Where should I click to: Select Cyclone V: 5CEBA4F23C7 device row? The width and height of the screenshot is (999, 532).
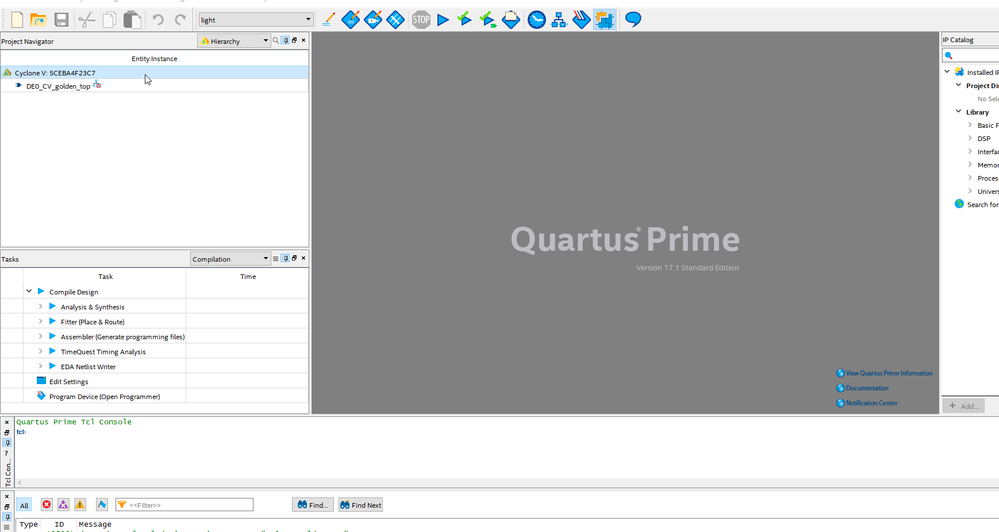(x=154, y=73)
